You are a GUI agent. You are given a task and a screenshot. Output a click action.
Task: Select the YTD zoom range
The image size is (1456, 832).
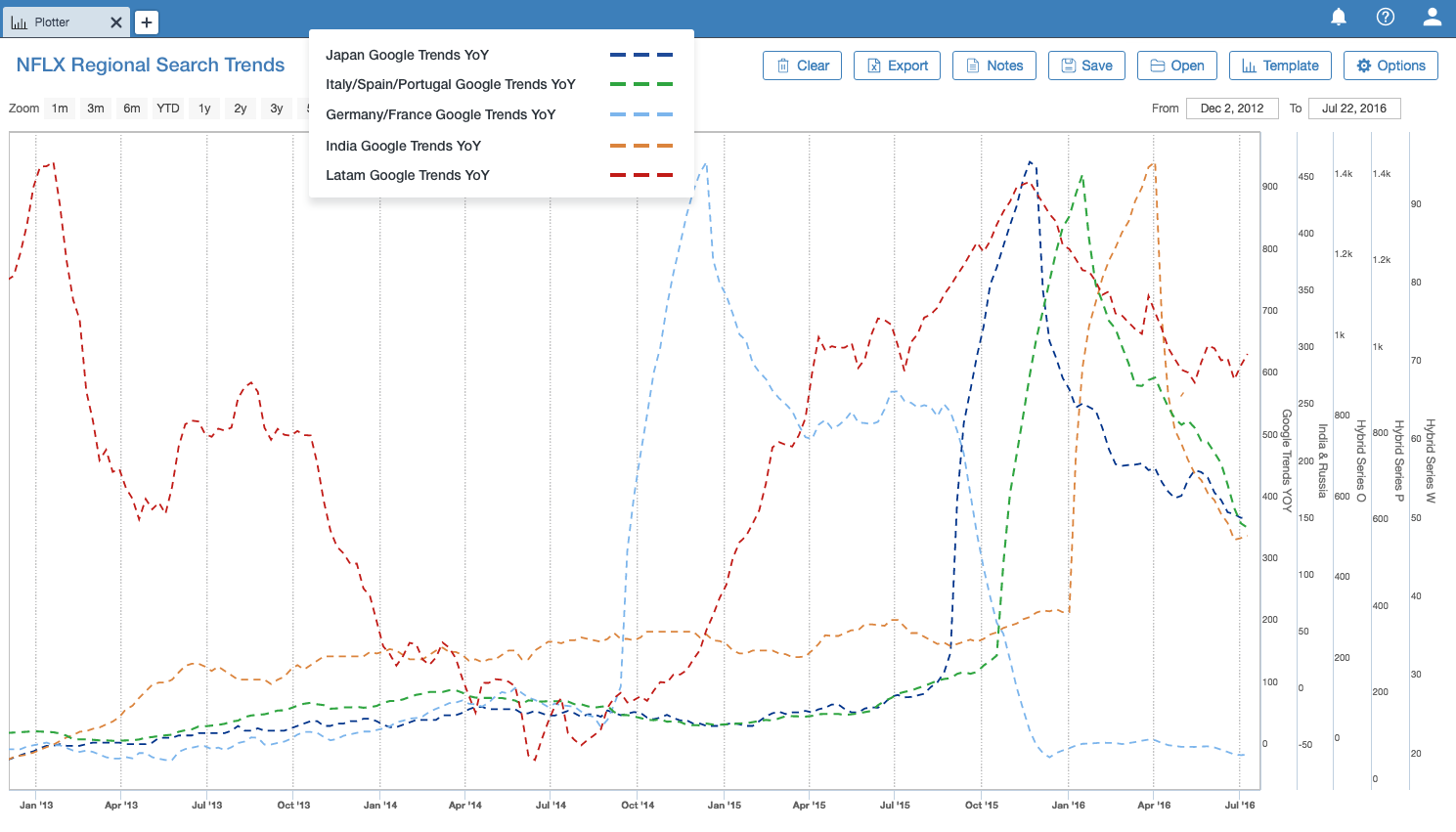point(168,109)
